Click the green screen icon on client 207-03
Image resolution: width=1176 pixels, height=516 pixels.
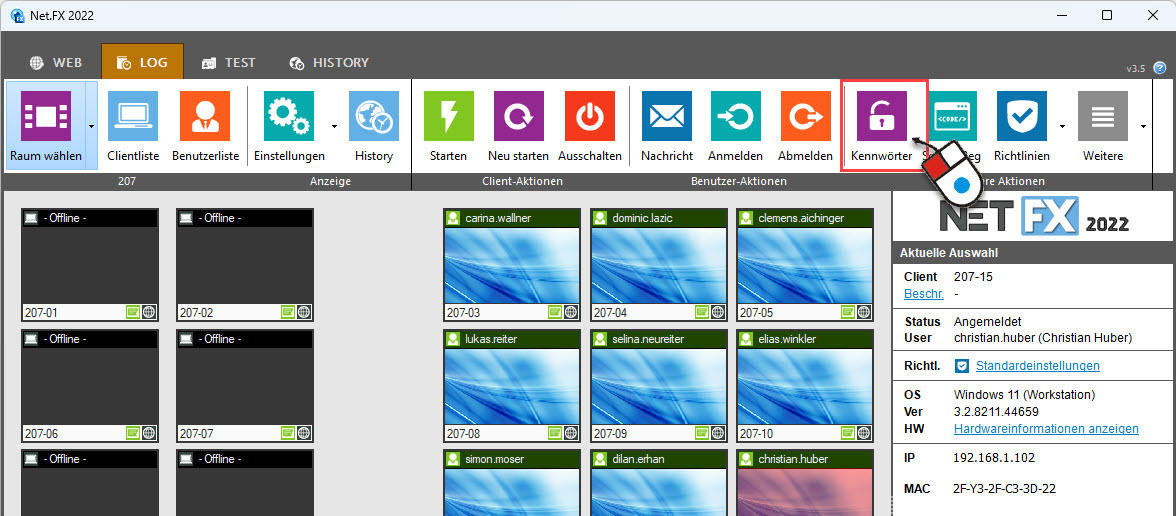pos(555,311)
